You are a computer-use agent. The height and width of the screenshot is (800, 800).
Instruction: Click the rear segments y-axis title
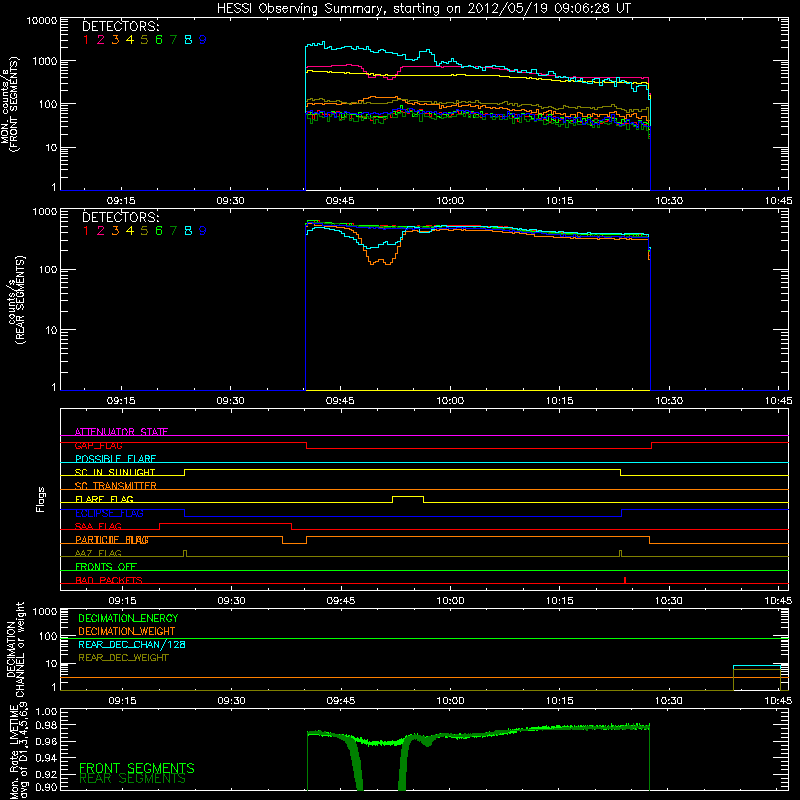click(16, 300)
